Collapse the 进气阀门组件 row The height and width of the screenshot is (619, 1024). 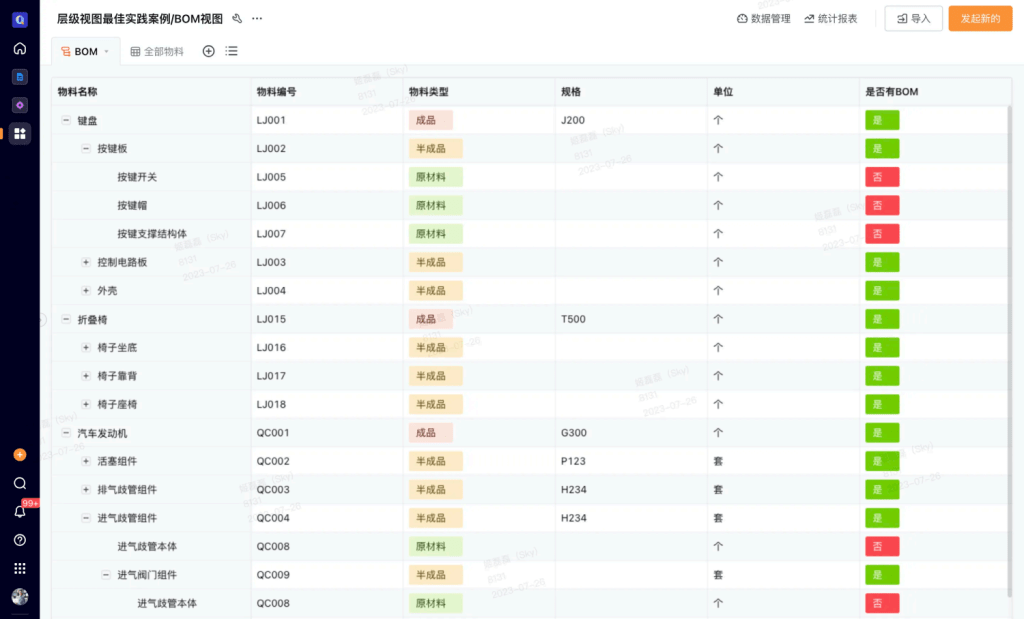coord(106,575)
